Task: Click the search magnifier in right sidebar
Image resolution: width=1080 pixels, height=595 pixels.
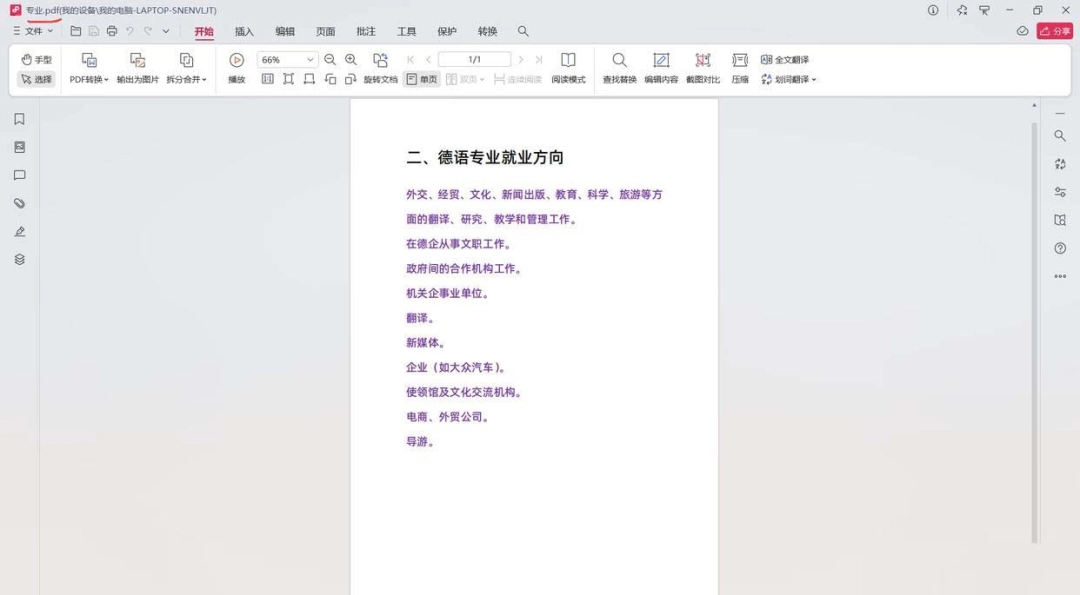Action: [1060, 136]
